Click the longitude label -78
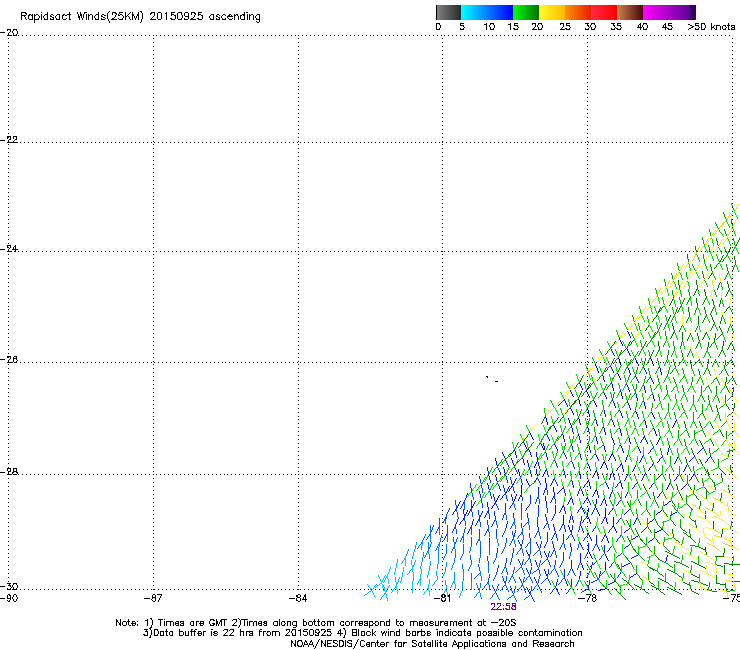This screenshot has width=740, height=650. (588, 599)
